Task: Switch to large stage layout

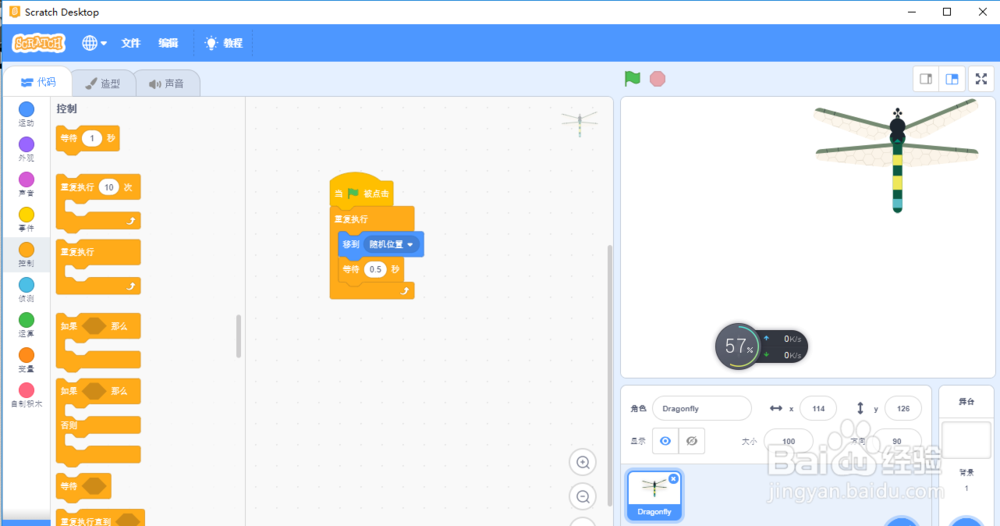Action: click(952, 79)
